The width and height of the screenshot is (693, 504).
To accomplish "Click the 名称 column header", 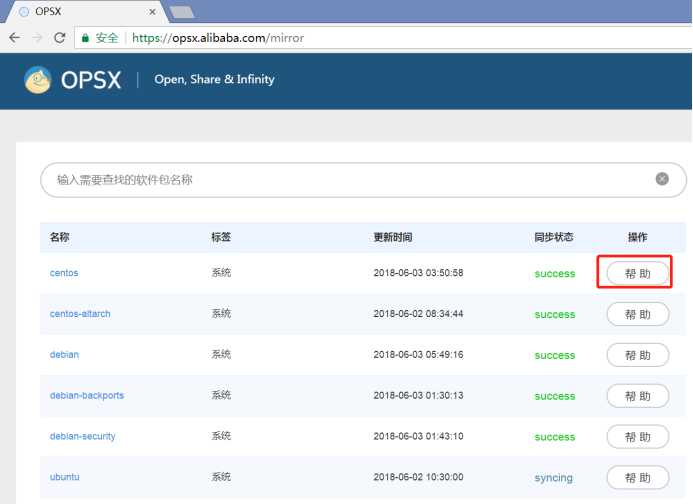I will [60, 237].
